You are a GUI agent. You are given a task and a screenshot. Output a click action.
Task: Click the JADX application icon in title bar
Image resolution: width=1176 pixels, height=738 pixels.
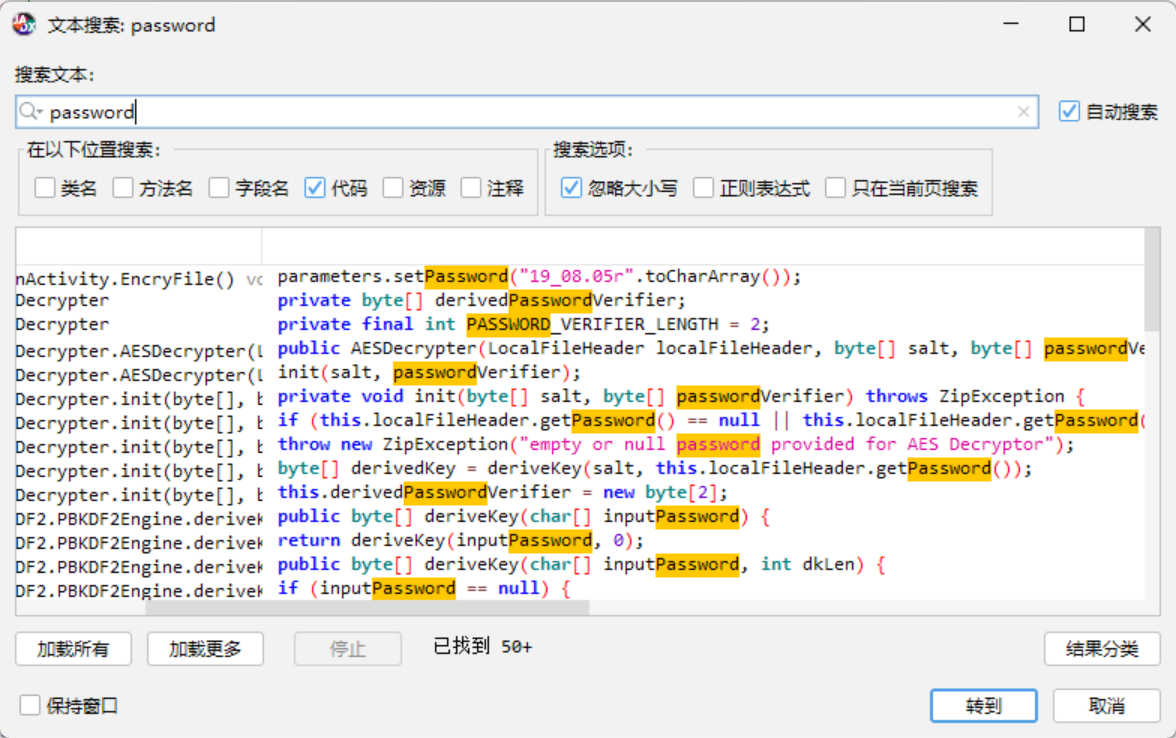(24, 25)
